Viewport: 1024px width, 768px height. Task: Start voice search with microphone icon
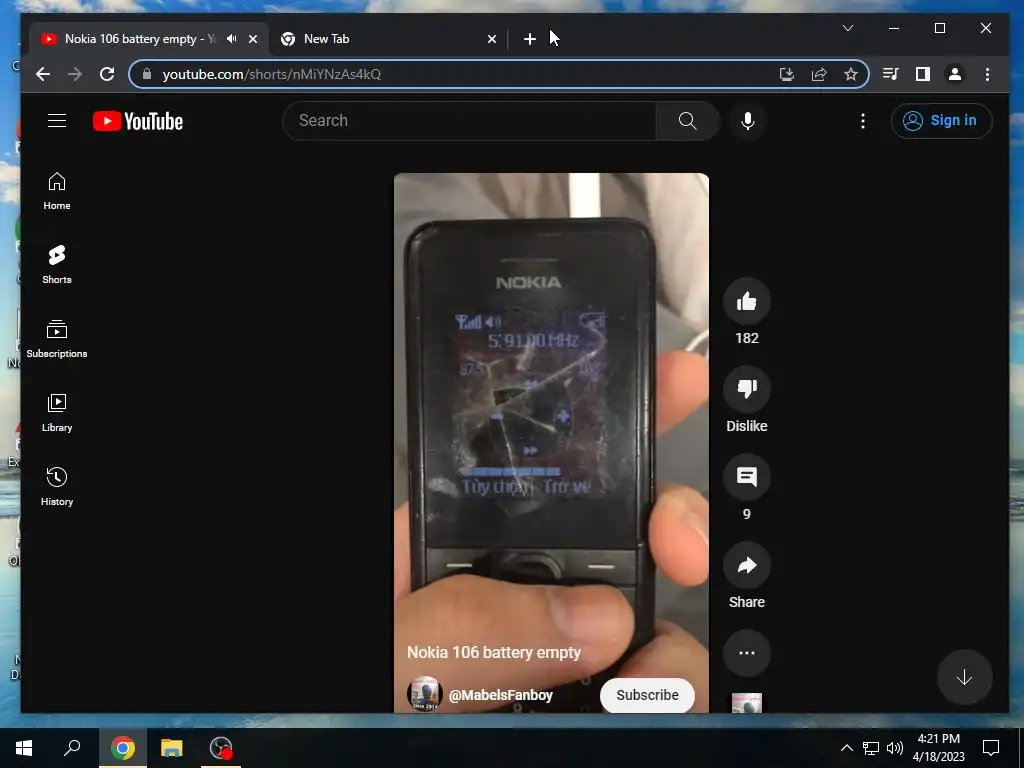[x=748, y=121]
